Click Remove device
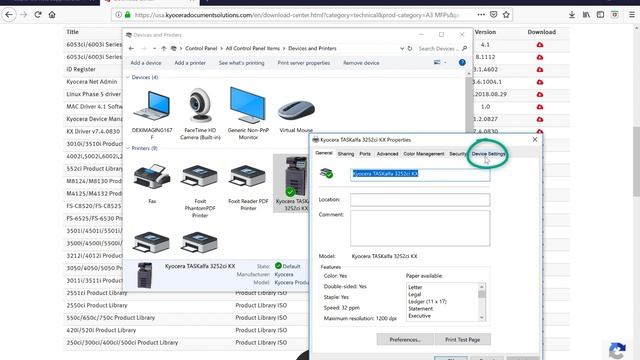 [361, 63]
